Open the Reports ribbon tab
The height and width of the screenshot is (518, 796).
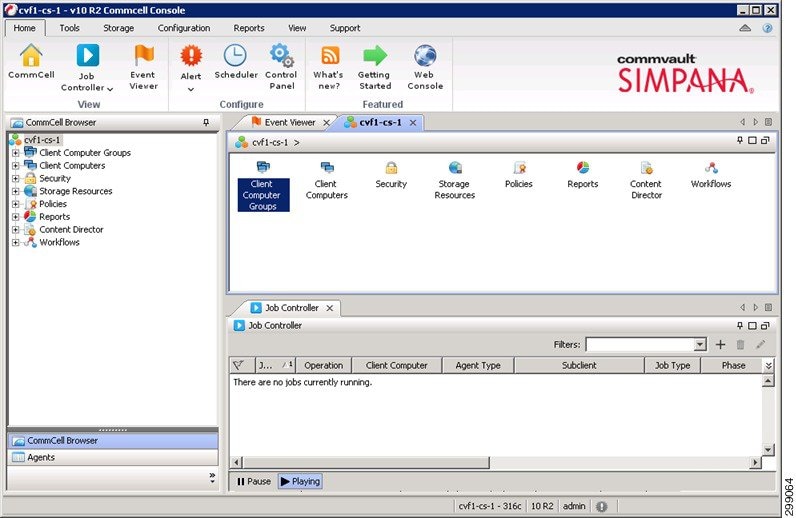(249, 28)
